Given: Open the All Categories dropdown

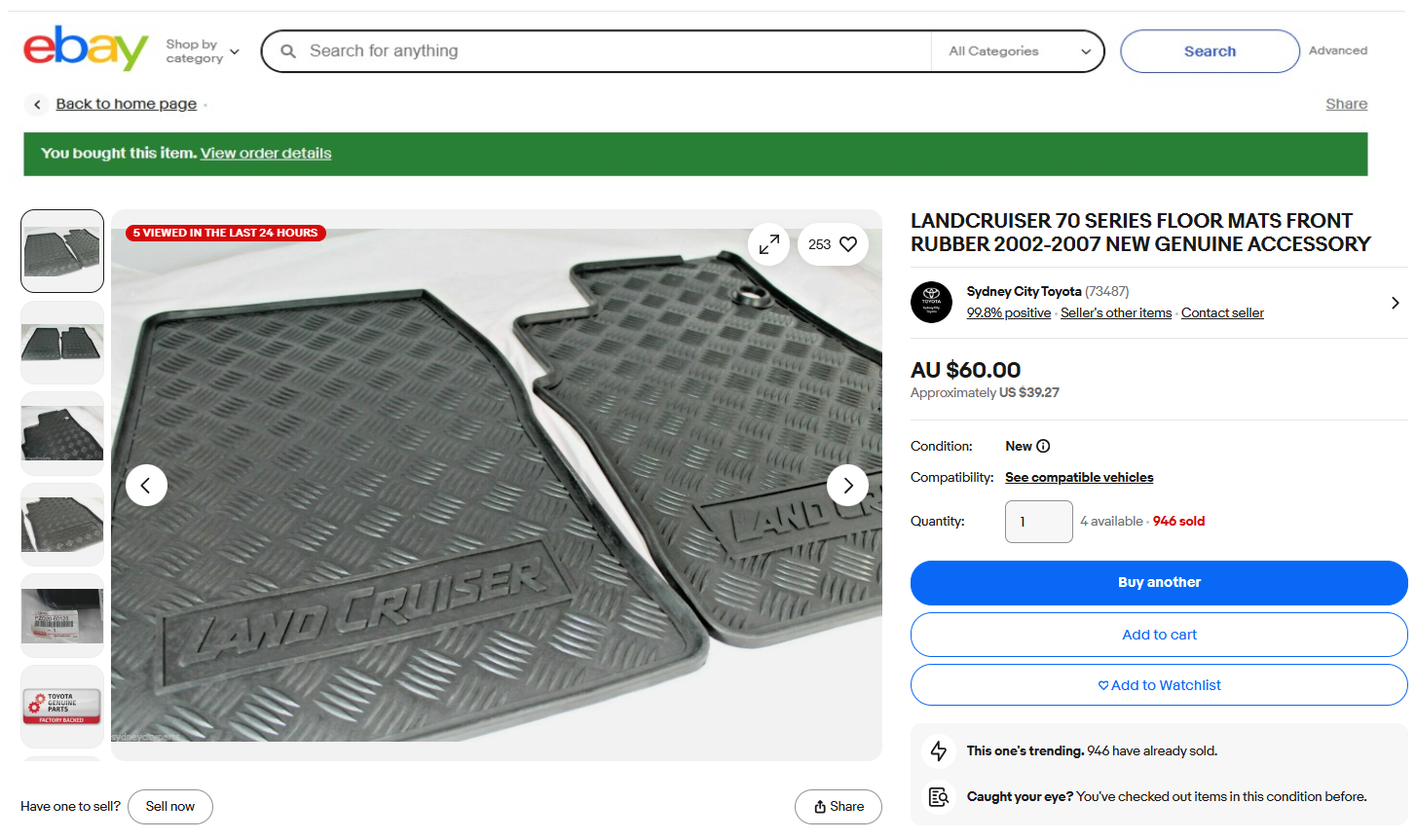Looking at the screenshot, I should [x=1019, y=51].
